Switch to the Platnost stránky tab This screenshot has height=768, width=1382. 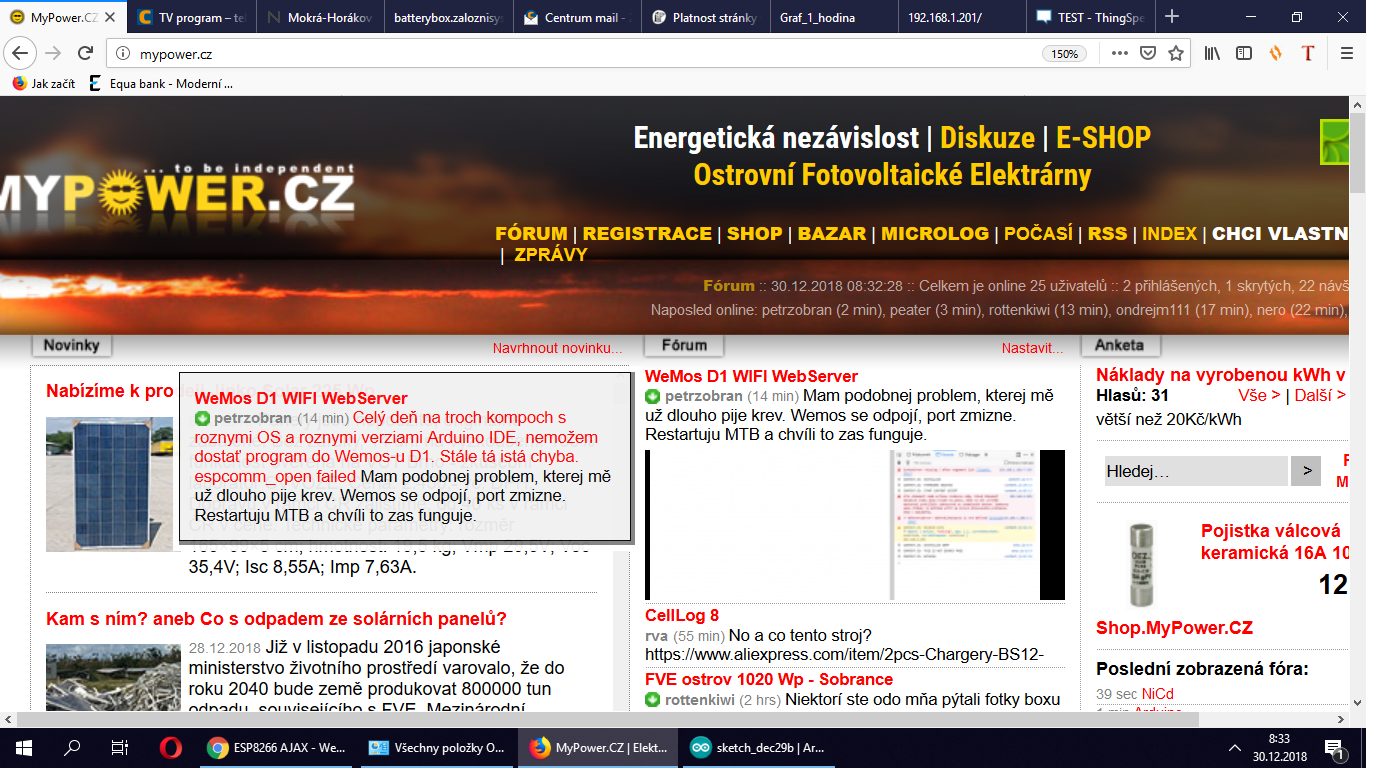[x=704, y=17]
